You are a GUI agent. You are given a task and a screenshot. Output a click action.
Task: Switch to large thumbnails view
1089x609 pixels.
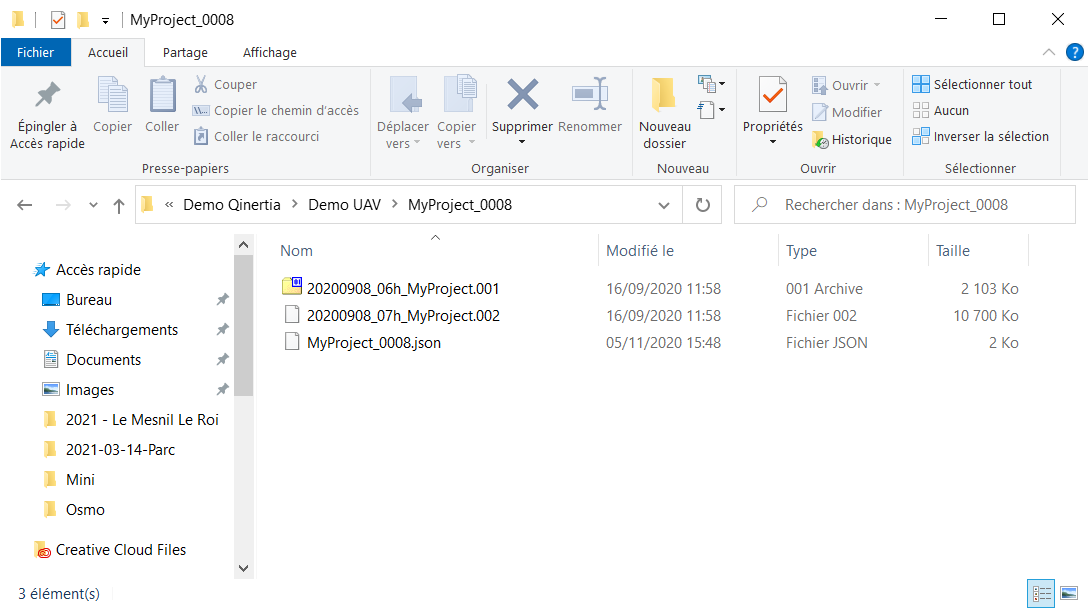click(x=1069, y=593)
